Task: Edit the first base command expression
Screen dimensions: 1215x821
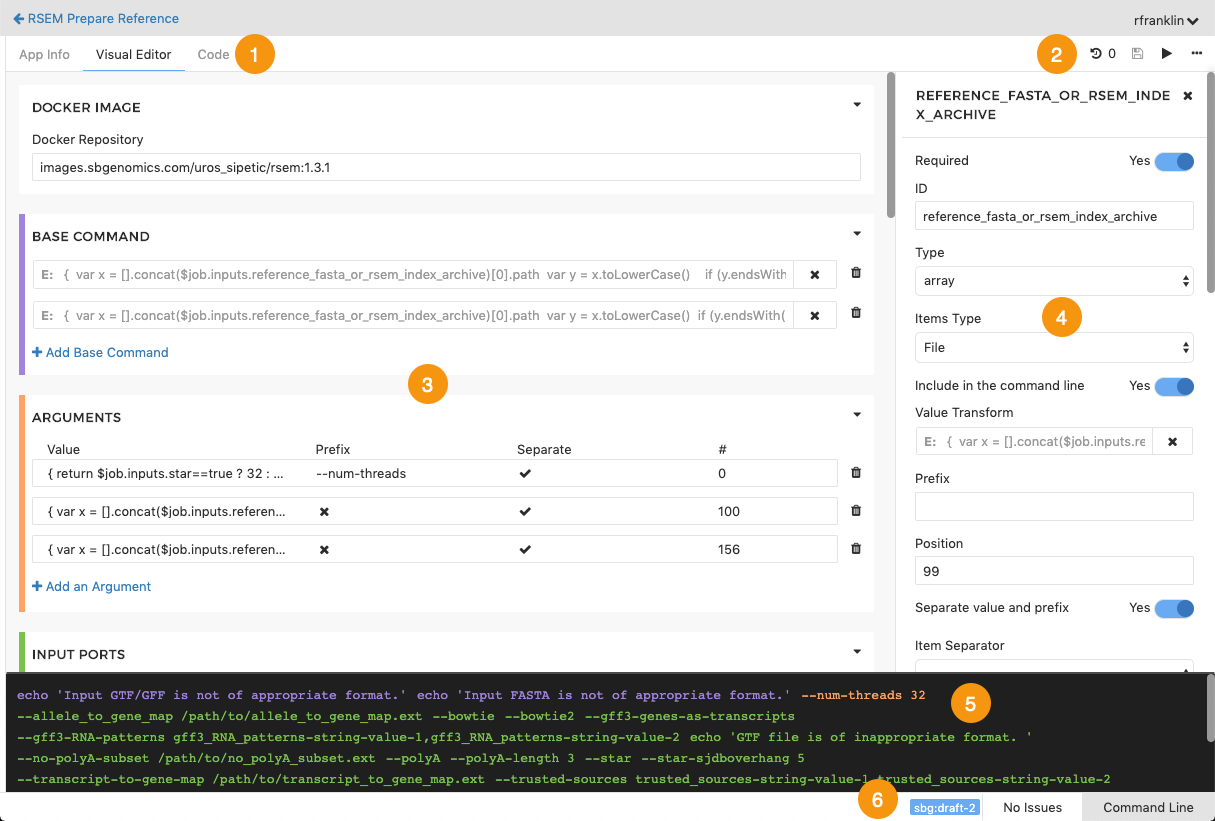Action: [413, 274]
